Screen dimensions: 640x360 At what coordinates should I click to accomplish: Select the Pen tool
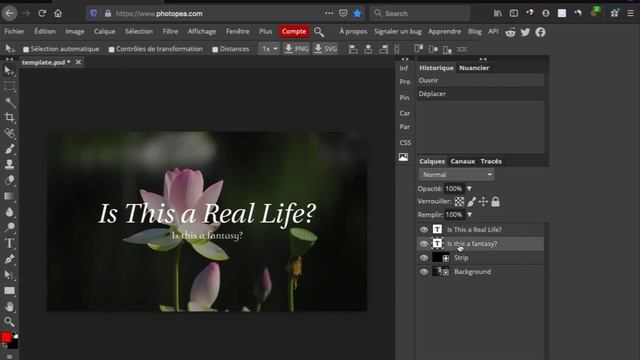9,259
